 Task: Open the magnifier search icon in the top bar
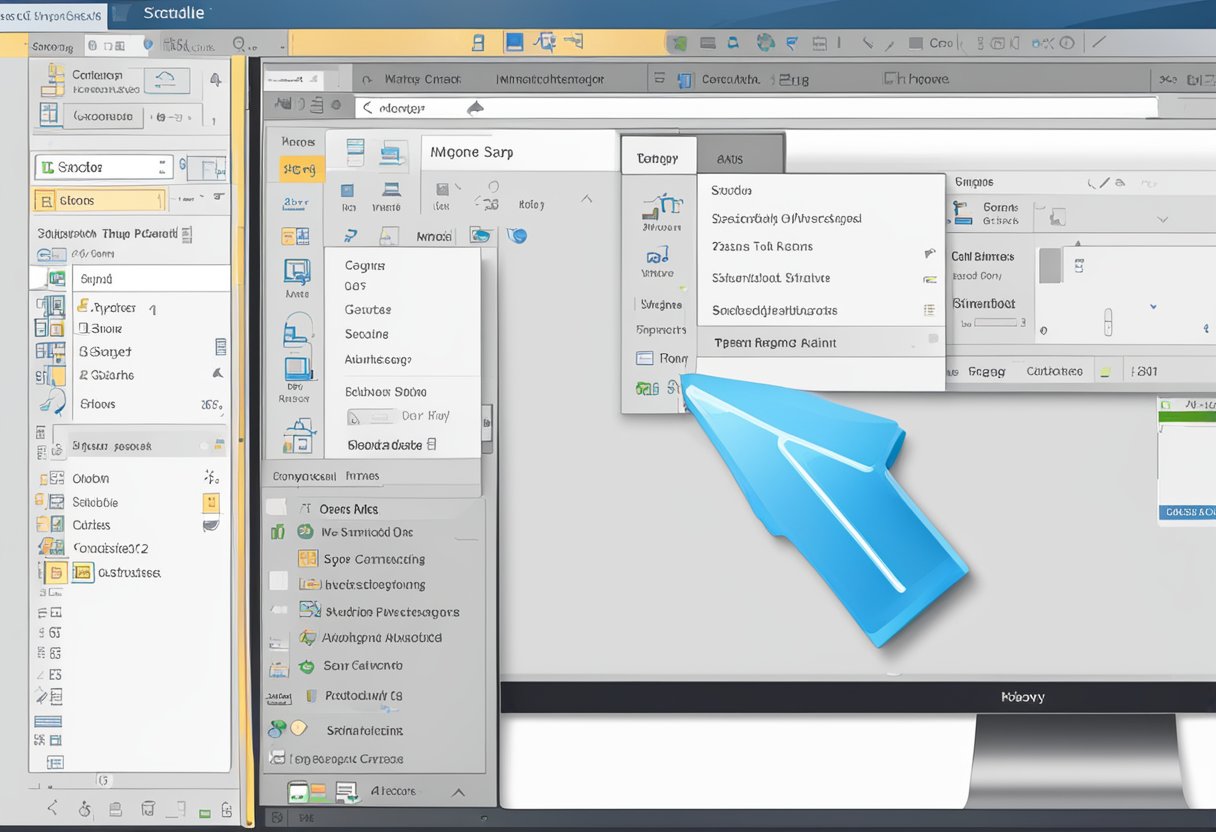coord(240,45)
